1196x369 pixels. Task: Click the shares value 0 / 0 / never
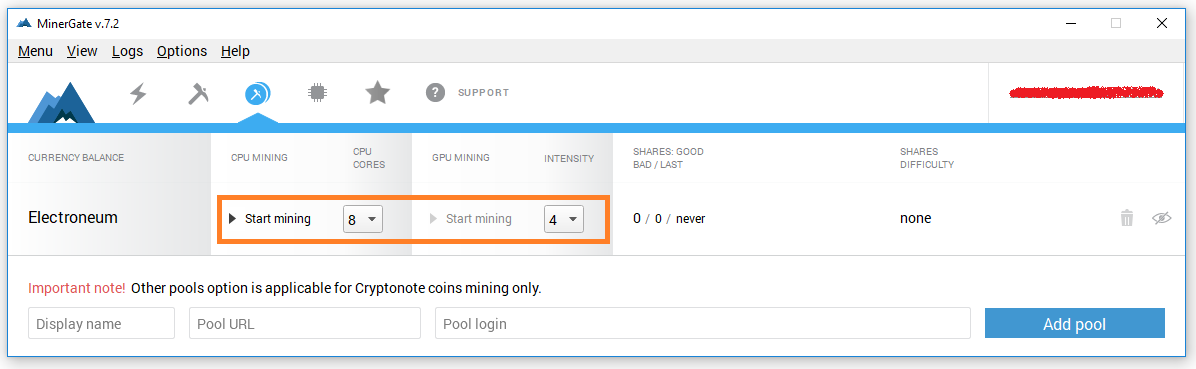(669, 219)
